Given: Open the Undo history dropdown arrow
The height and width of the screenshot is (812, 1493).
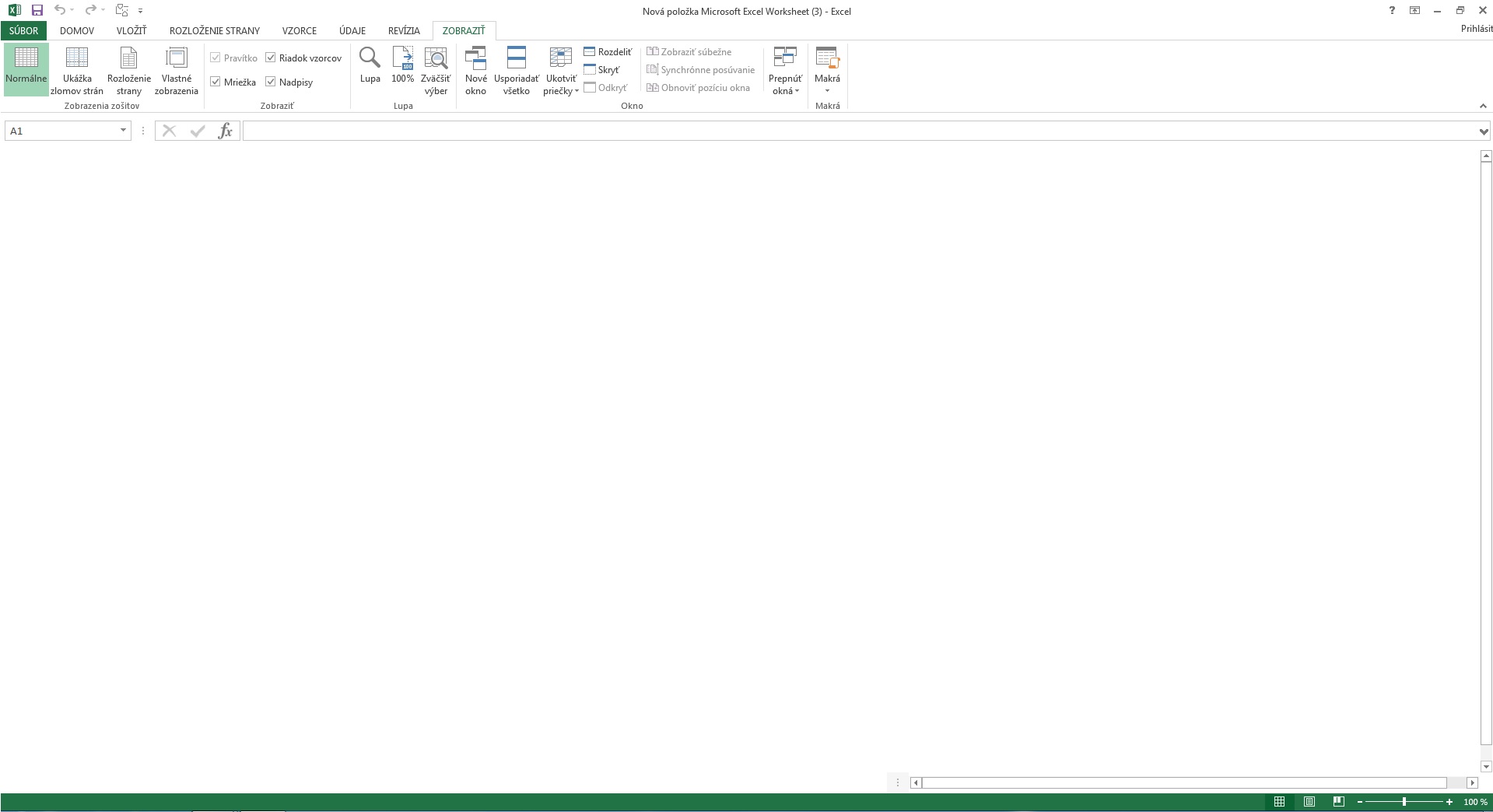Looking at the screenshot, I should pyautogui.click(x=72, y=11).
